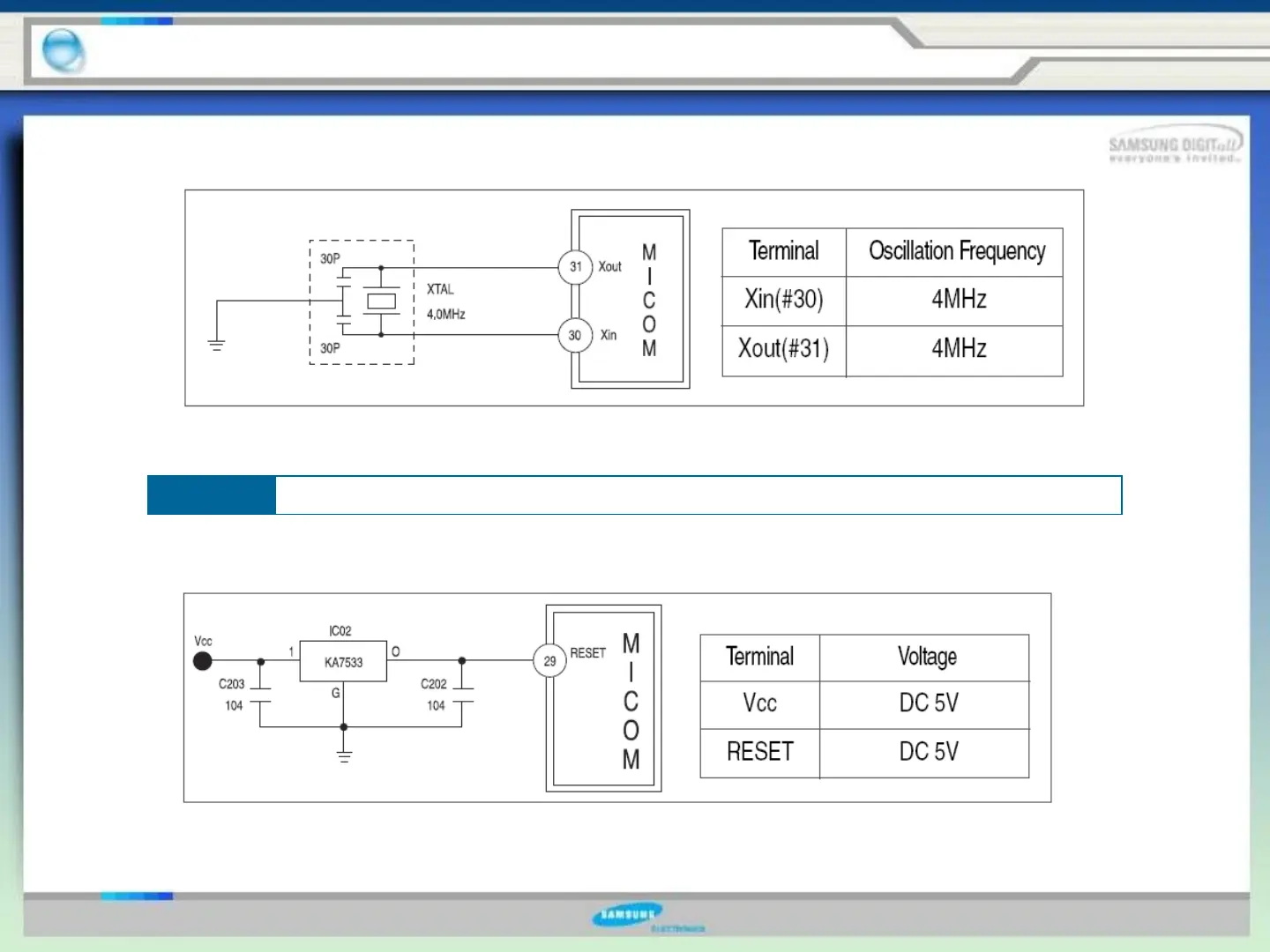
Task: Click the "IC02" label above the chip
Action: [x=340, y=631]
